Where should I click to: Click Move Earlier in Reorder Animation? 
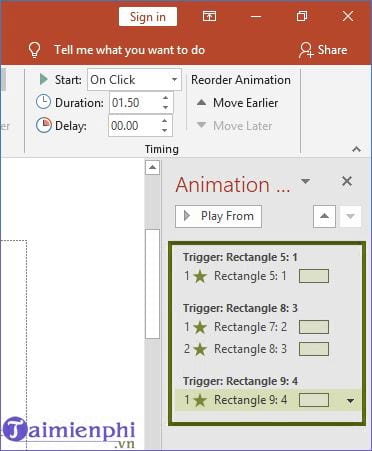[x=237, y=103]
